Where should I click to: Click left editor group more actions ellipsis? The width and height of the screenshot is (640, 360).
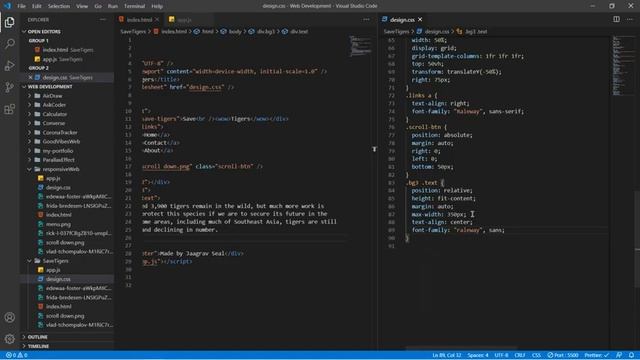366,20
